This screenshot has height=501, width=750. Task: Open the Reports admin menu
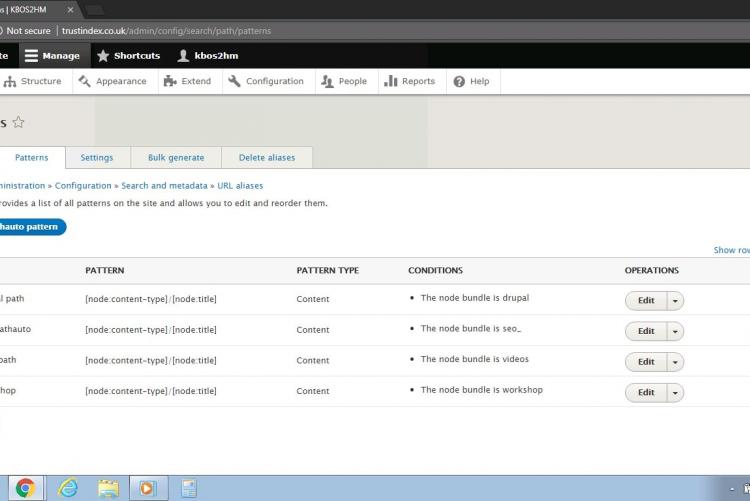pyautogui.click(x=410, y=81)
